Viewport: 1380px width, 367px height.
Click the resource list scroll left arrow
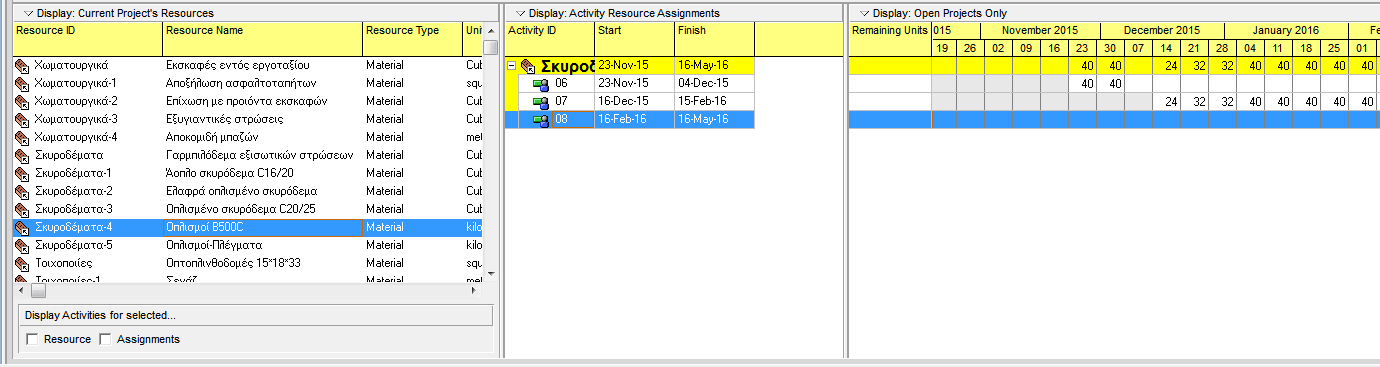click(x=21, y=291)
